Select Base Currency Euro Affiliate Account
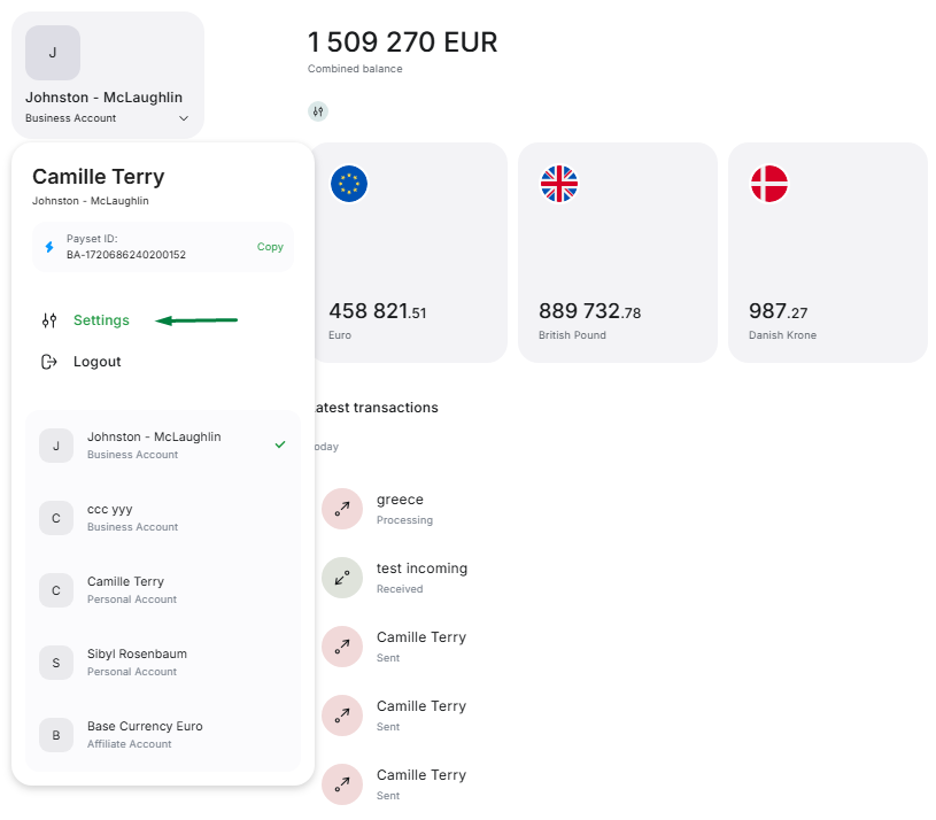The image size is (936, 820). point(144,734)
